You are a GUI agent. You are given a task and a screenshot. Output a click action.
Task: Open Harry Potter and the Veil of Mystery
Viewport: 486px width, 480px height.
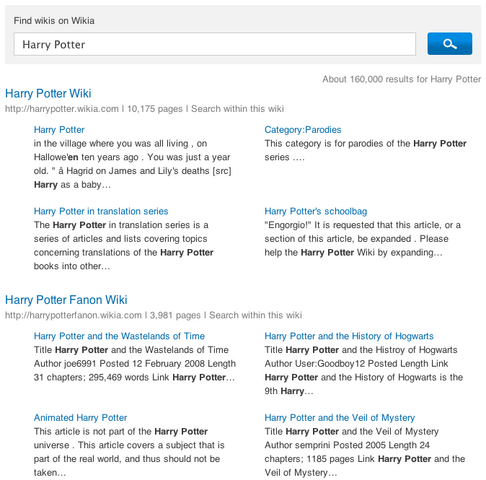[x=339, y=418]
